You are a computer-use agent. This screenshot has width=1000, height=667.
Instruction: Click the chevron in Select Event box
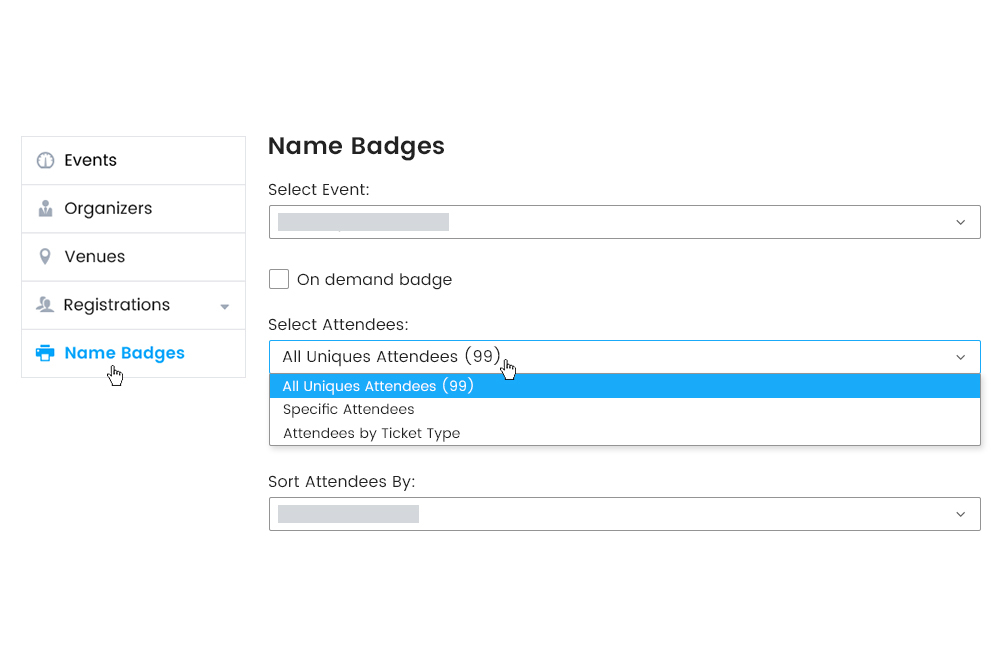[x=960, y=222]
